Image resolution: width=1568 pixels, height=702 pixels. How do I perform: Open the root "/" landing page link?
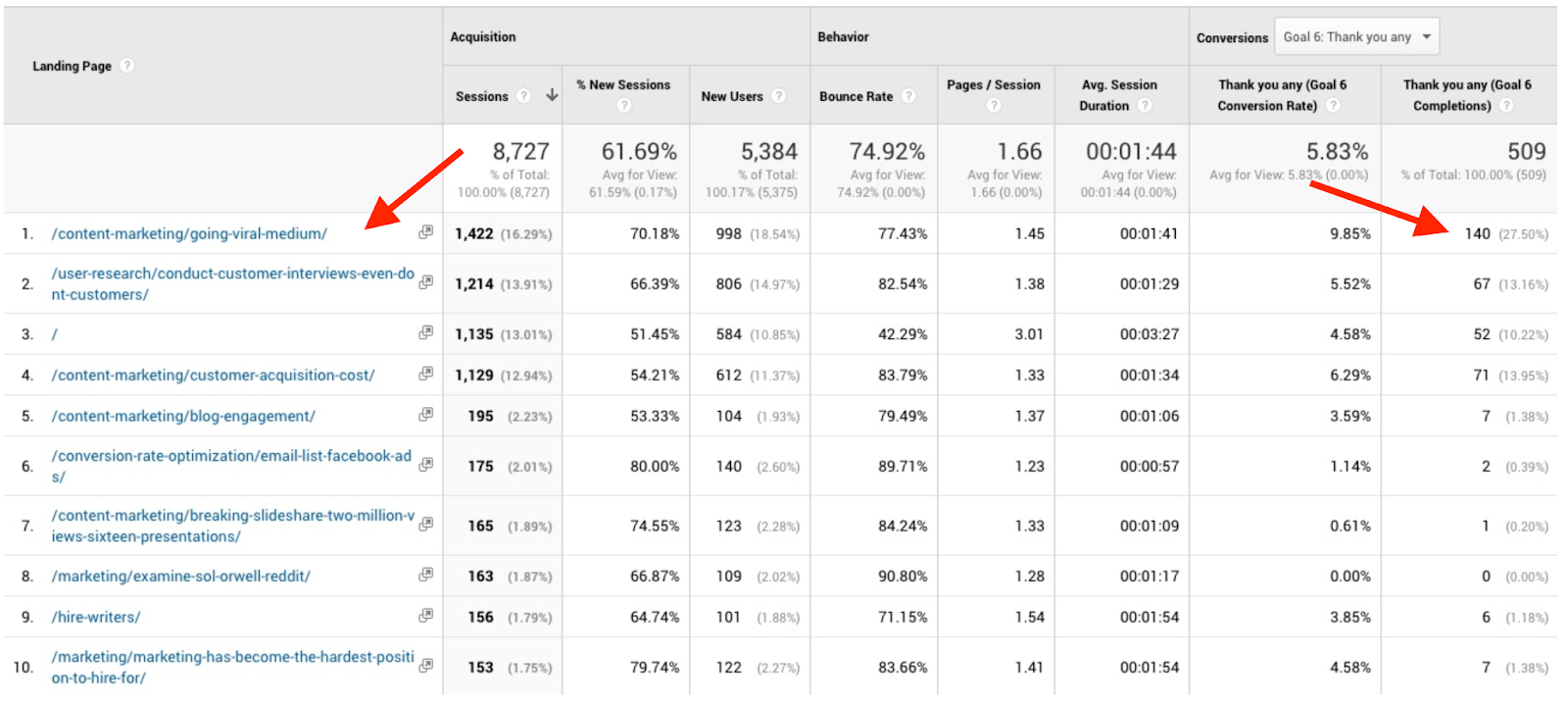(x=54, y=334)
